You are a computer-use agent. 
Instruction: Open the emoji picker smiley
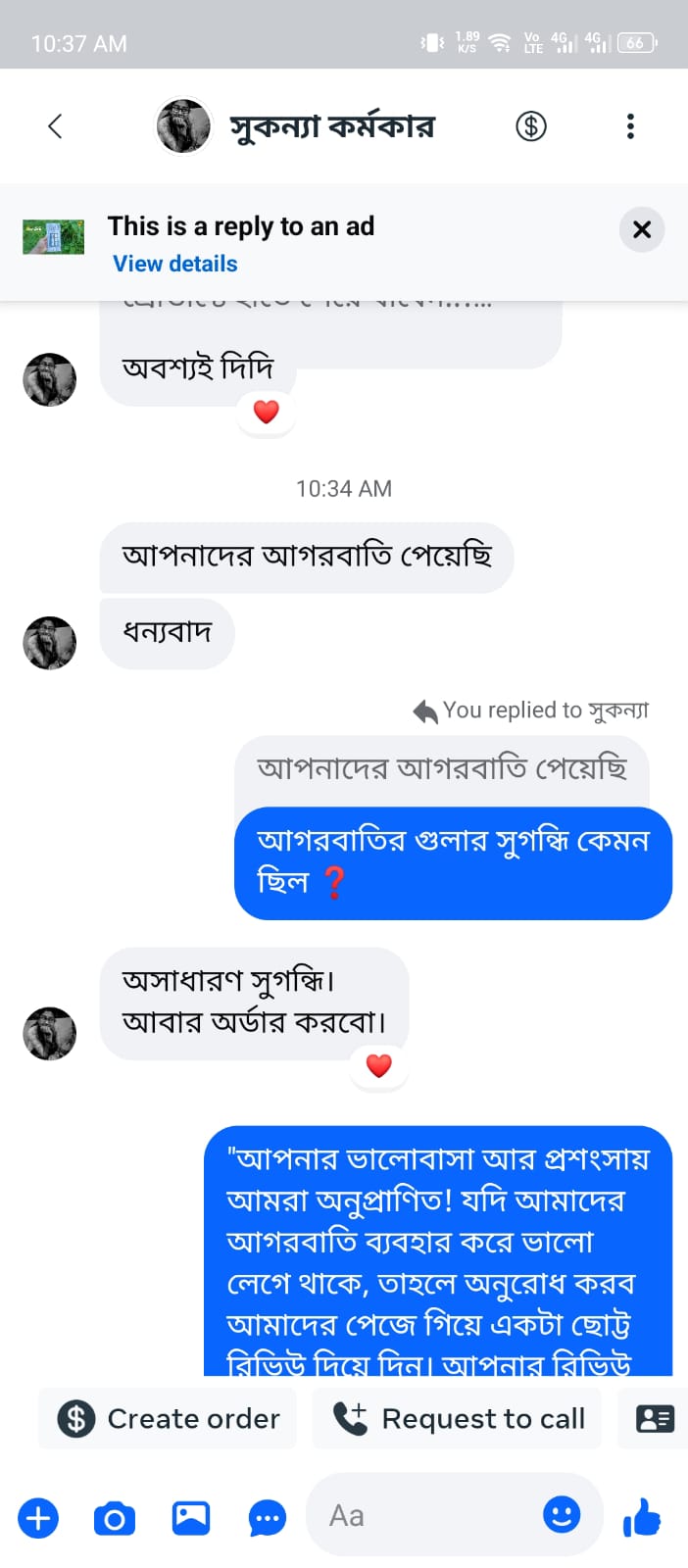(562, 1515)
